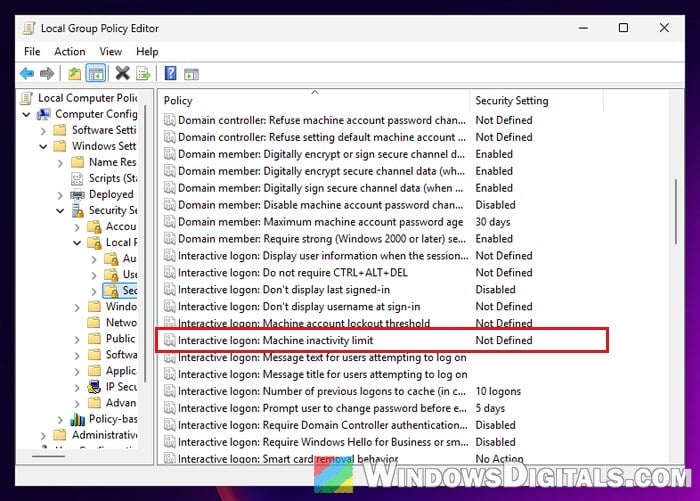Viewport: 700px width, 501px height.
Task: Open the View menu
Action: coord(111,52)
